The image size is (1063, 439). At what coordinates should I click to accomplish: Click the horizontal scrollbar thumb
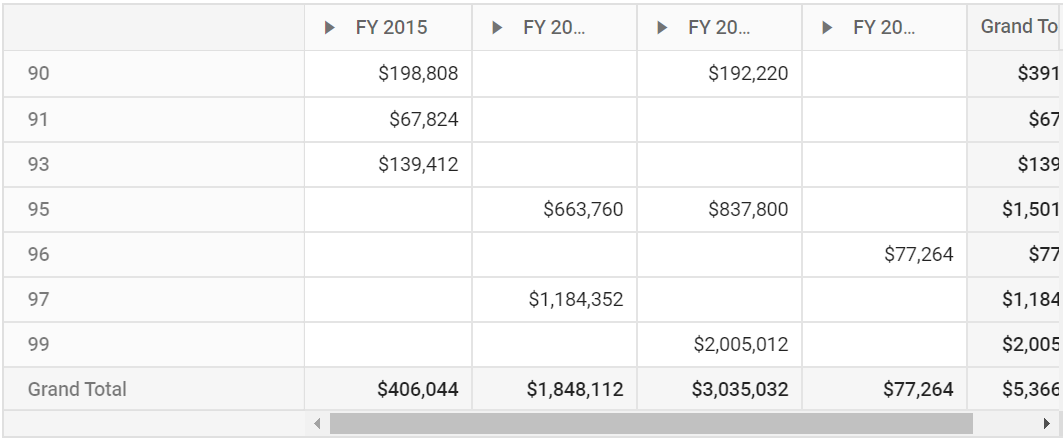(x=651, y=423)
